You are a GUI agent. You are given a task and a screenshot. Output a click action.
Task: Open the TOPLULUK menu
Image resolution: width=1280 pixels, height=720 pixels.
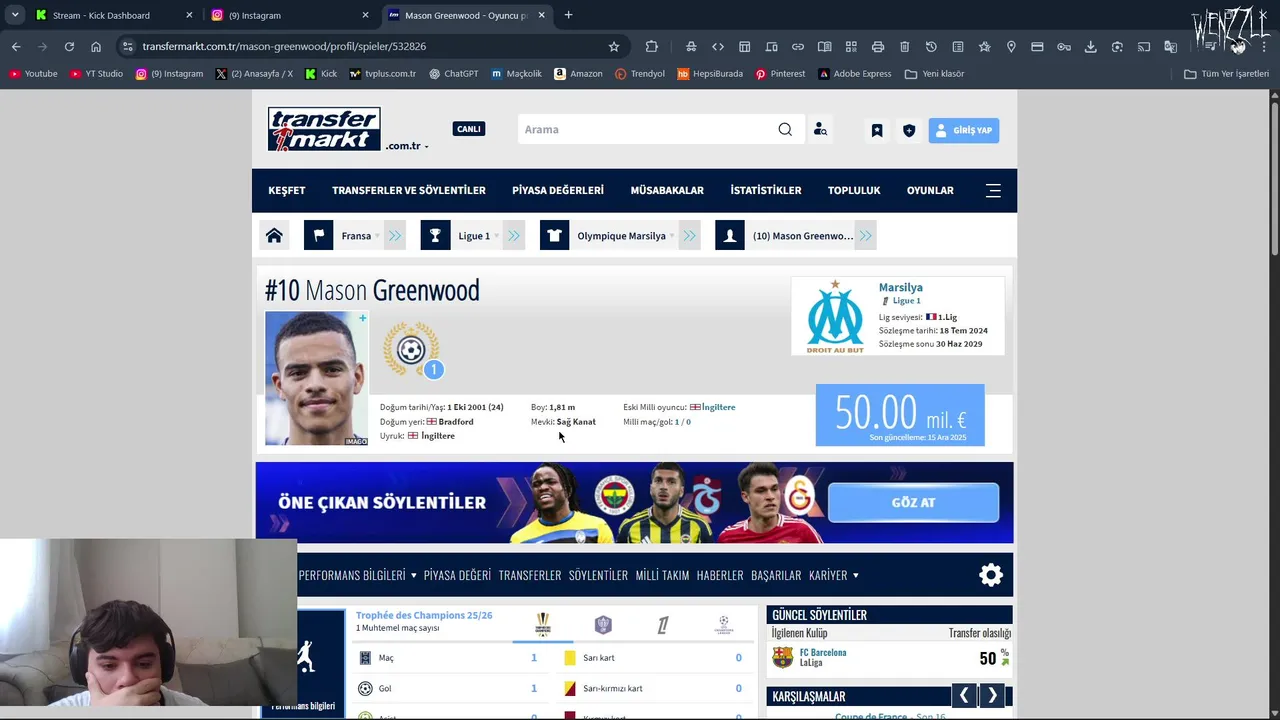click(x=854, y=190)
